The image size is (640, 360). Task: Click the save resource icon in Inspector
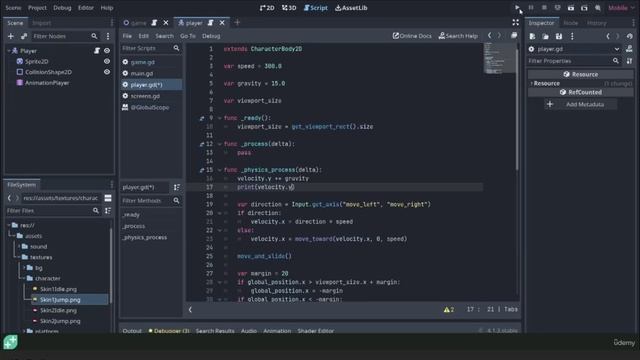559,36
